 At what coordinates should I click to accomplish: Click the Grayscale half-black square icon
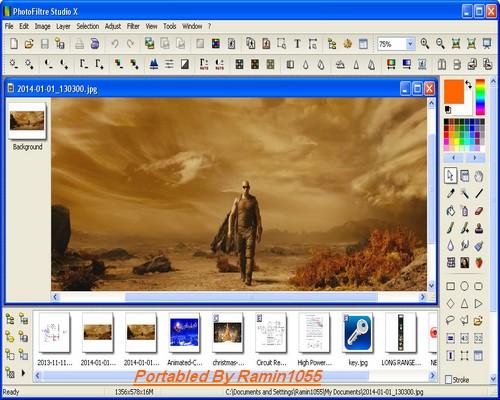pyautogui.click(x=185, y=64)
